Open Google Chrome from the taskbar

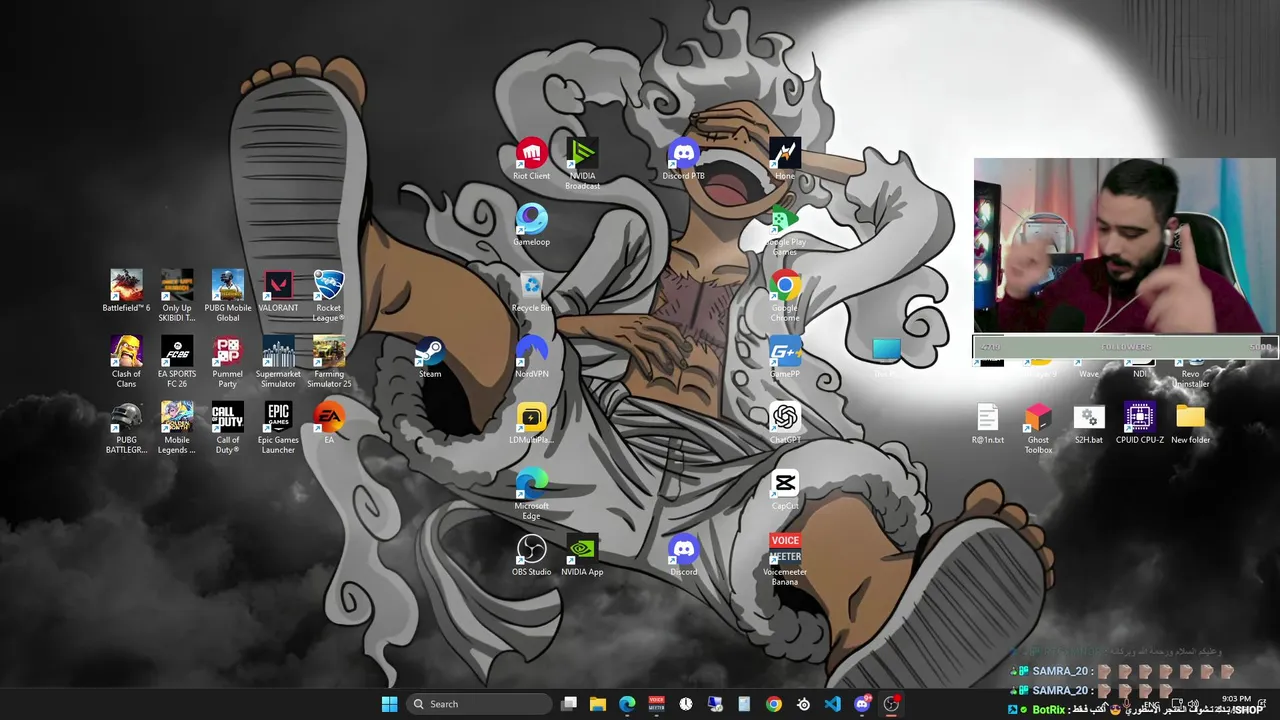tap(774, 704)
